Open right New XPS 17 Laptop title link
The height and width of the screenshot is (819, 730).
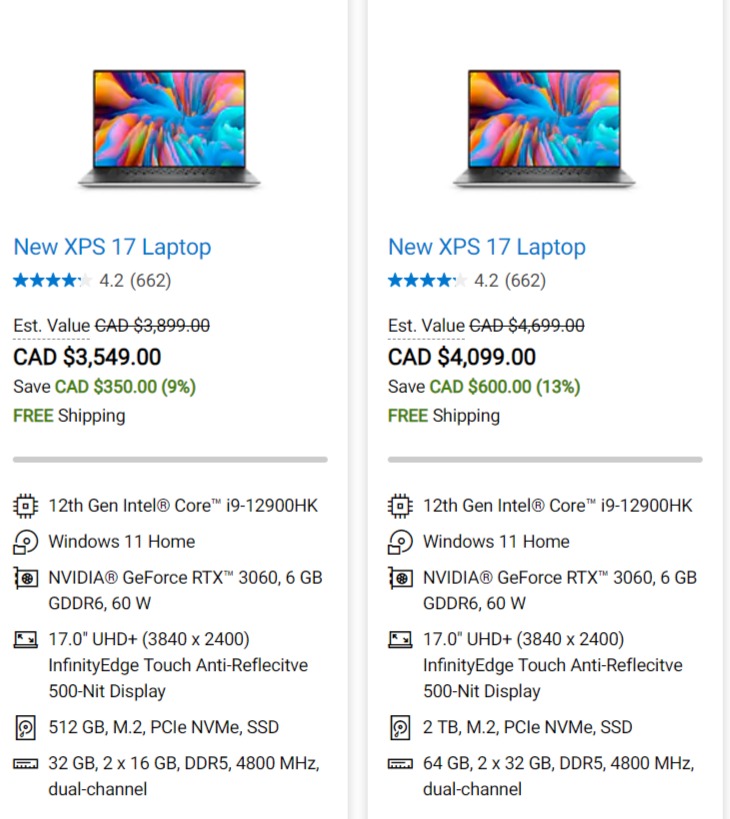(x=487, y=247)
